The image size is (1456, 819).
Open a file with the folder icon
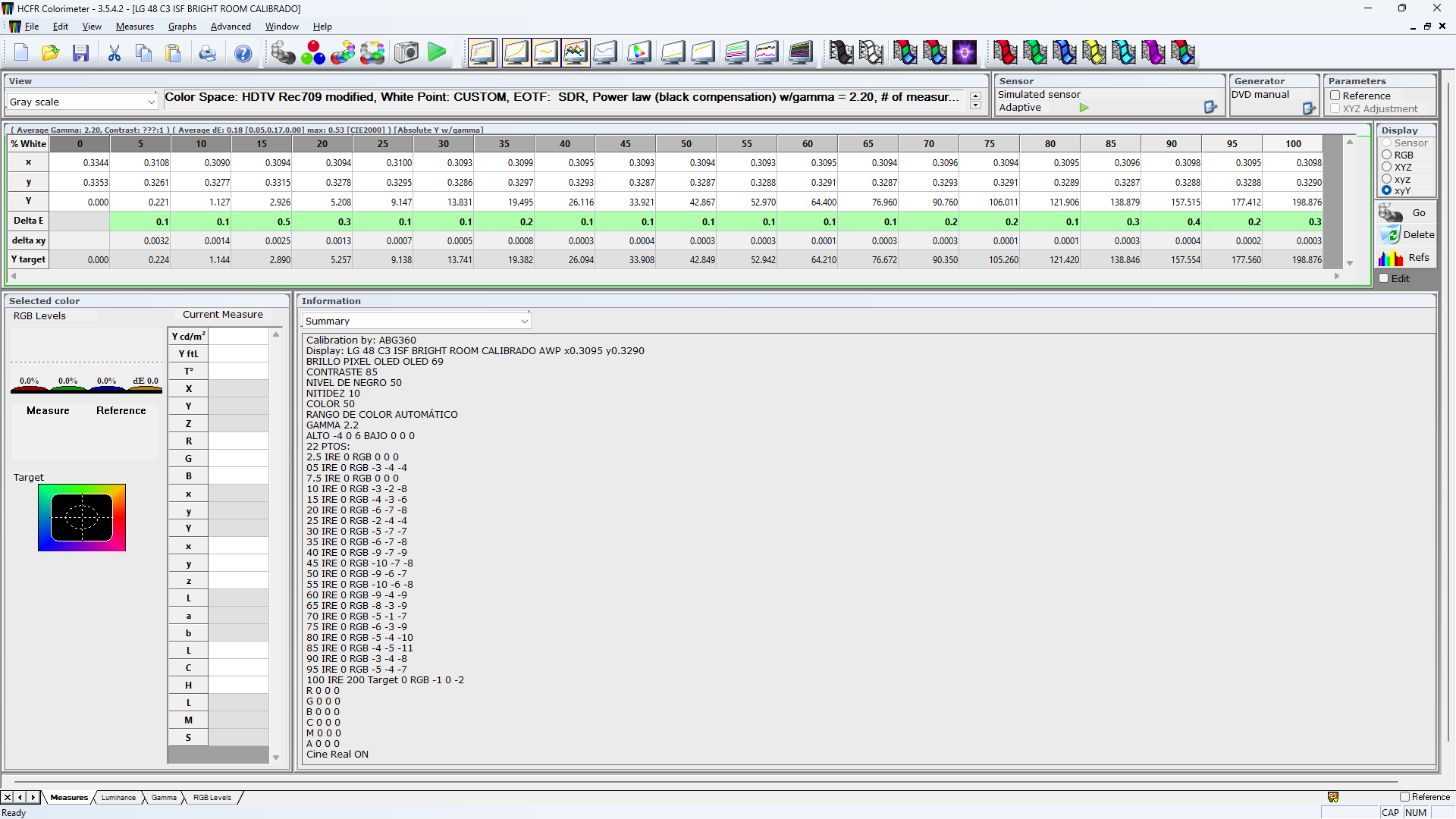pos(51,53)
